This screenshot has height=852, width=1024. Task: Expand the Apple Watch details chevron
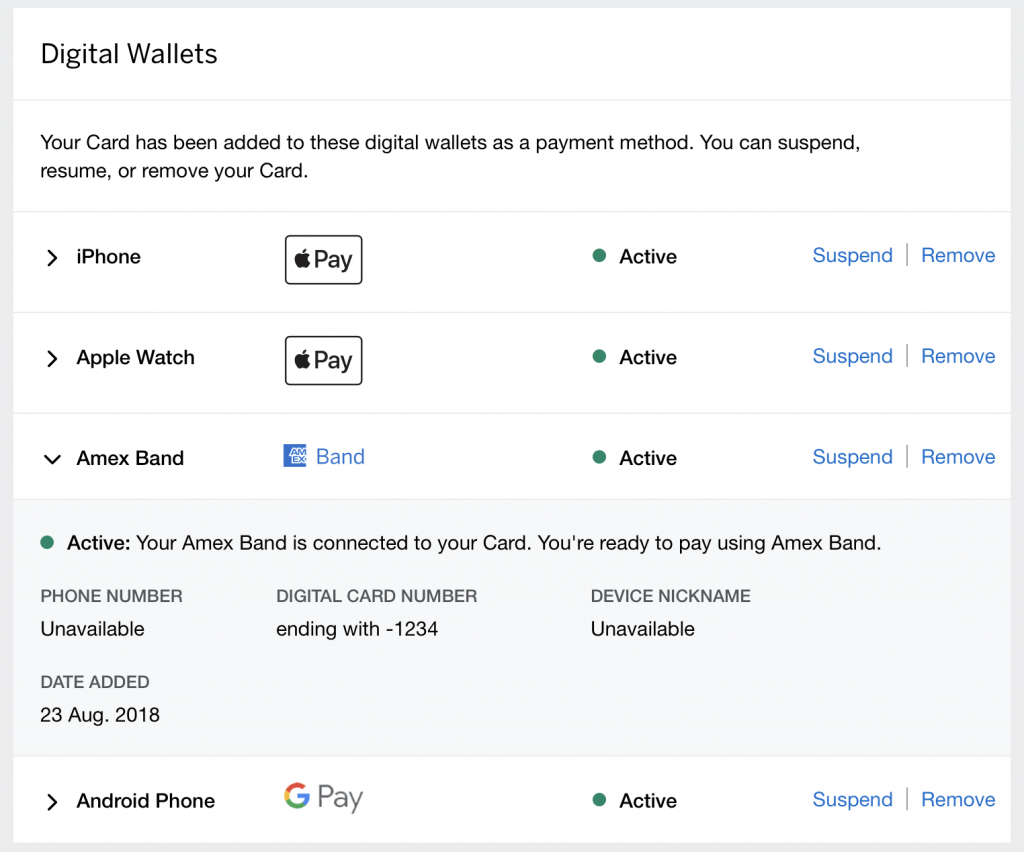(x=52, y=358)
